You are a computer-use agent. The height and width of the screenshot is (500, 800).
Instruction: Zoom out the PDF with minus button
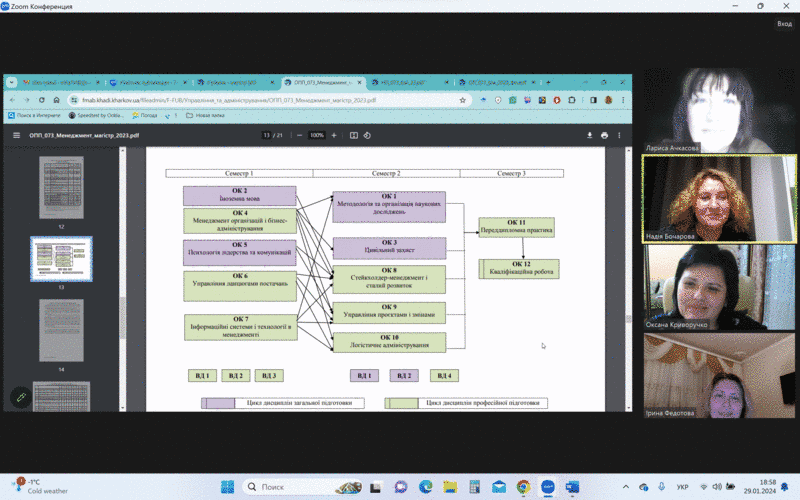[300, 135]
